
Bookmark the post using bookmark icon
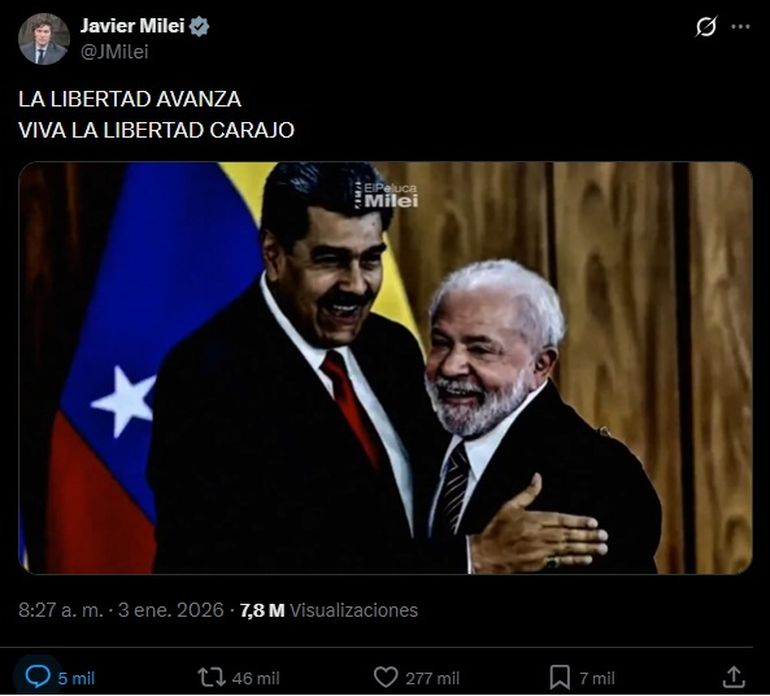click(559, 678)
